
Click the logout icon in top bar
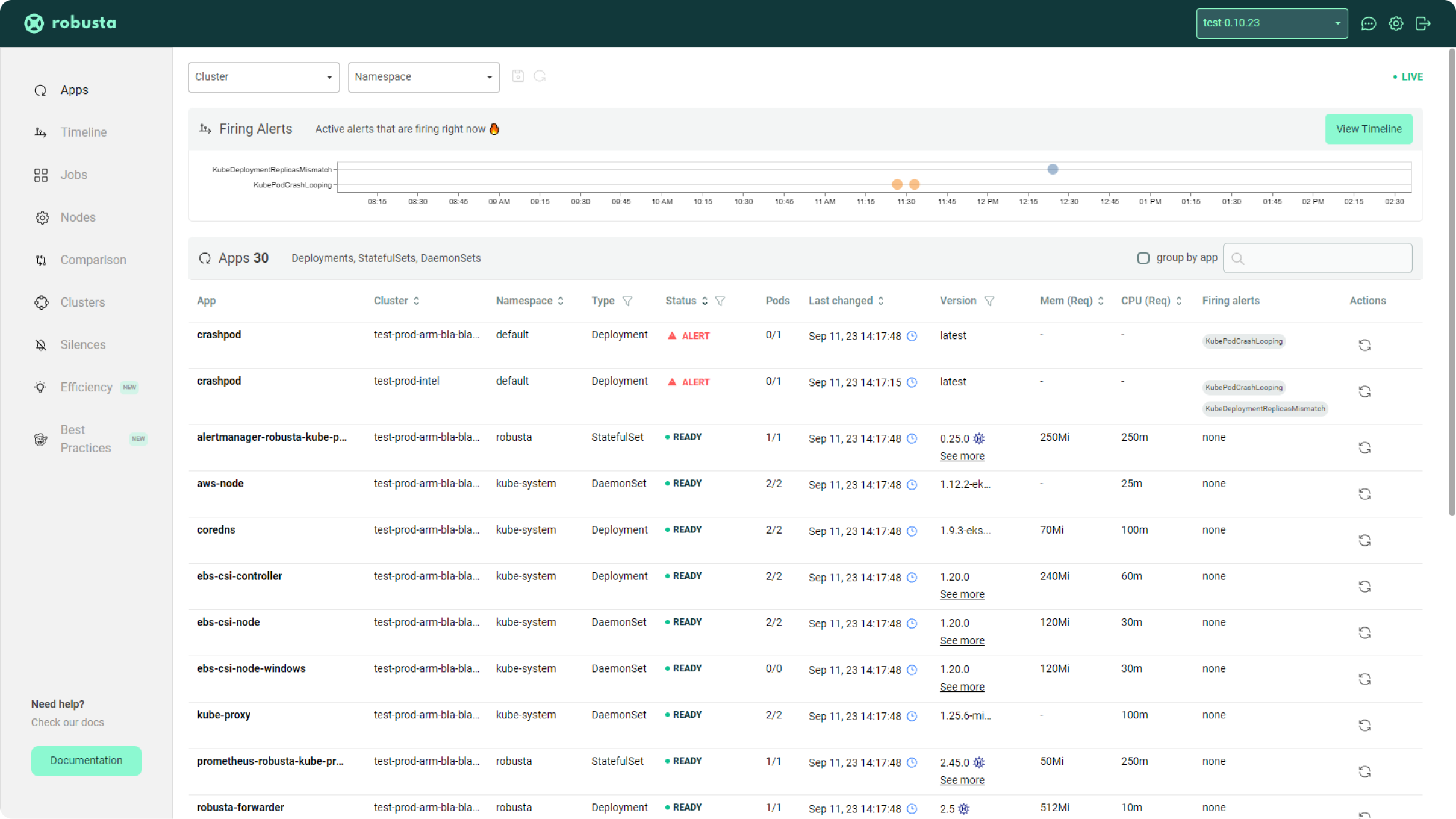(x=1423, y=23)
